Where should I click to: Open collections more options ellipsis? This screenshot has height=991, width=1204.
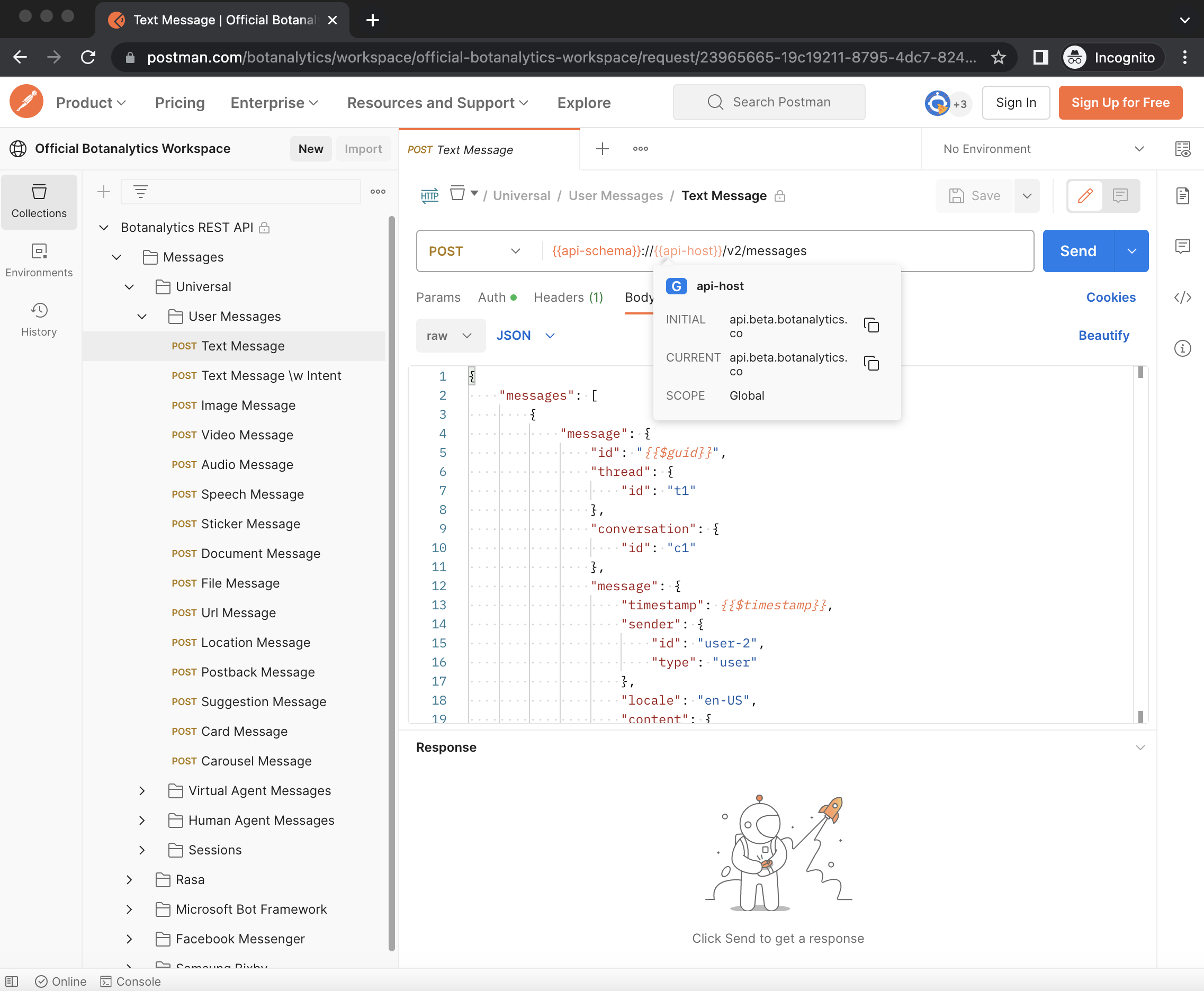point(378,192)
